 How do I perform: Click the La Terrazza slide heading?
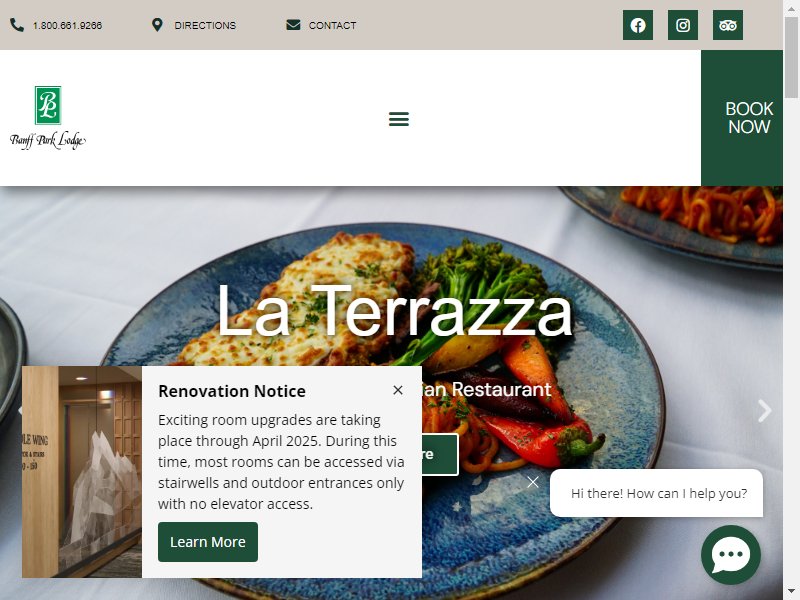395,311
